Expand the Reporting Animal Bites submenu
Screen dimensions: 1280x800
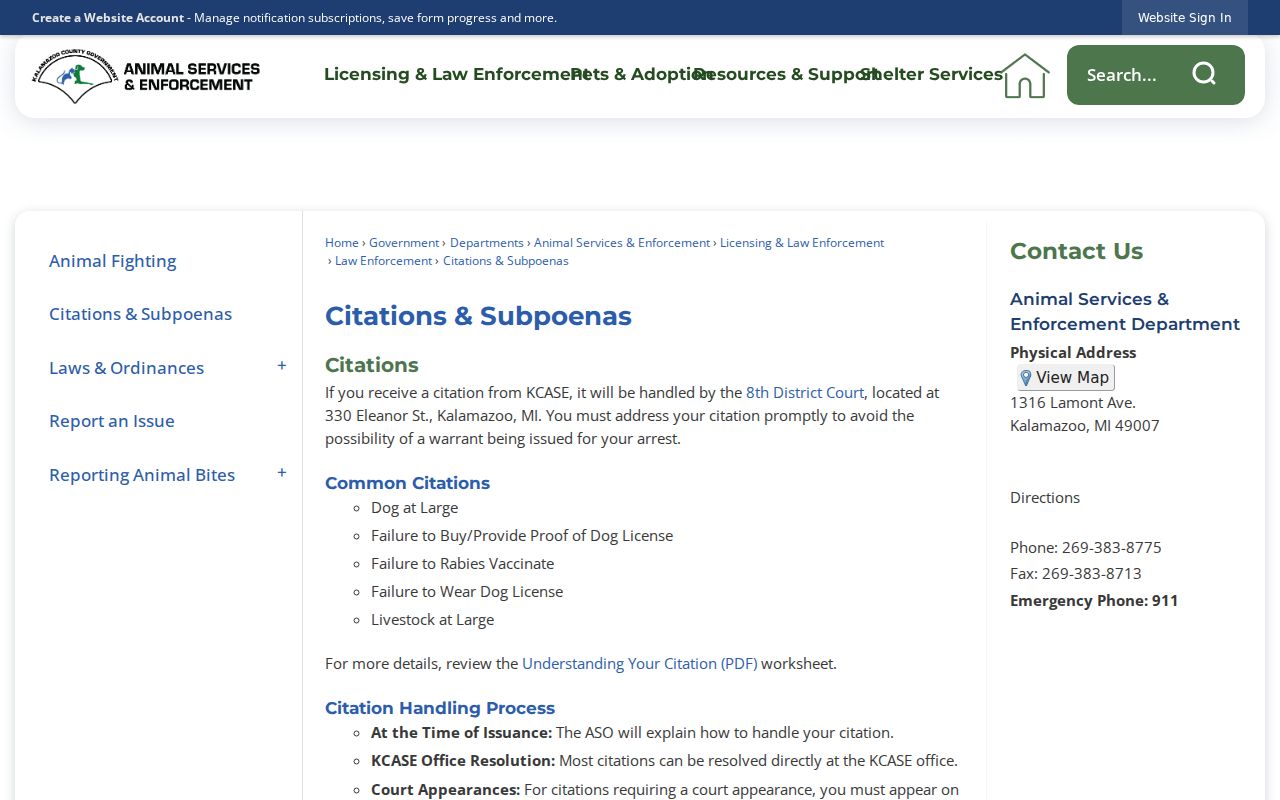point(282,474)
